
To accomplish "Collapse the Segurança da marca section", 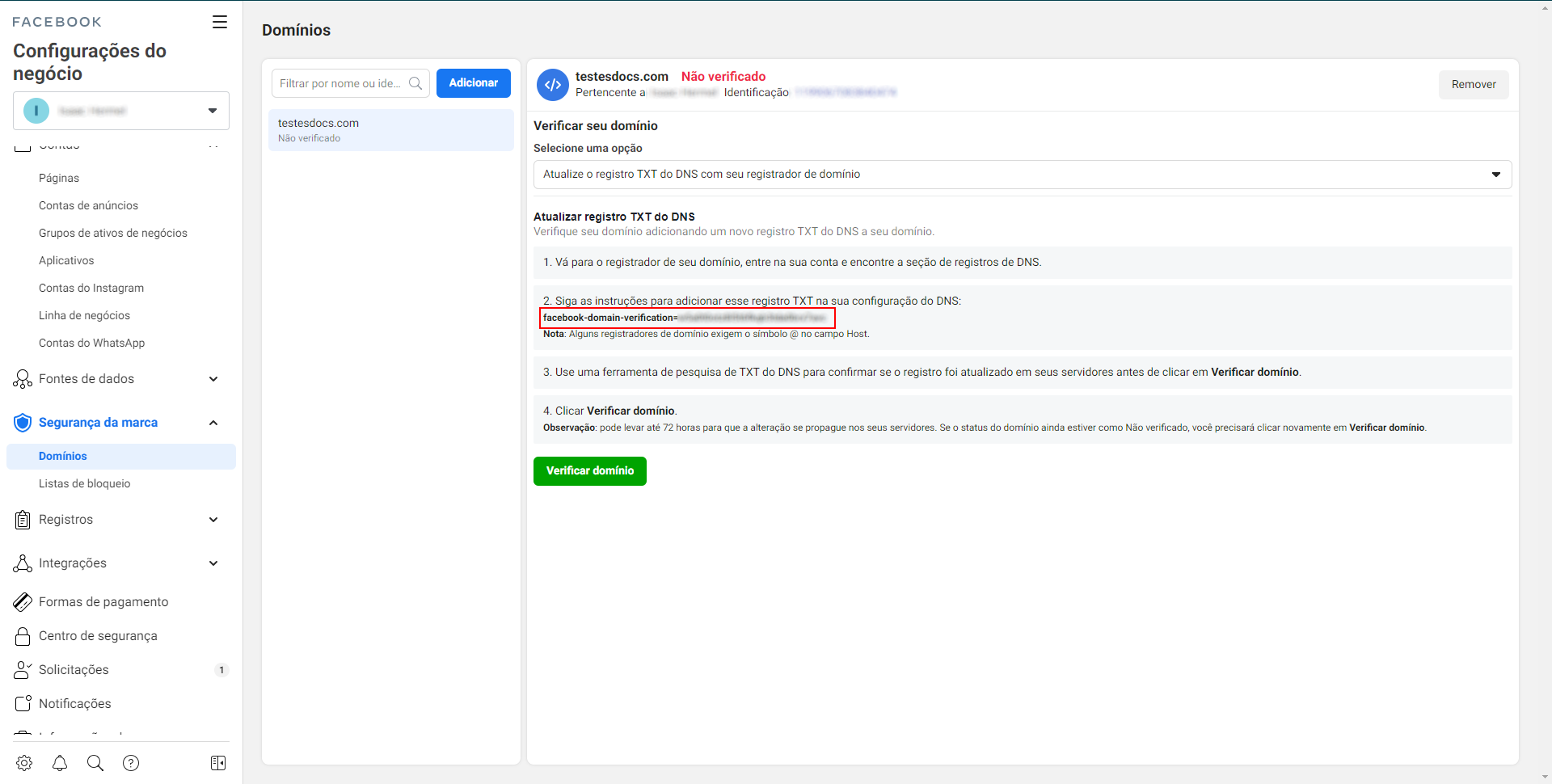I will coord(213,423).
